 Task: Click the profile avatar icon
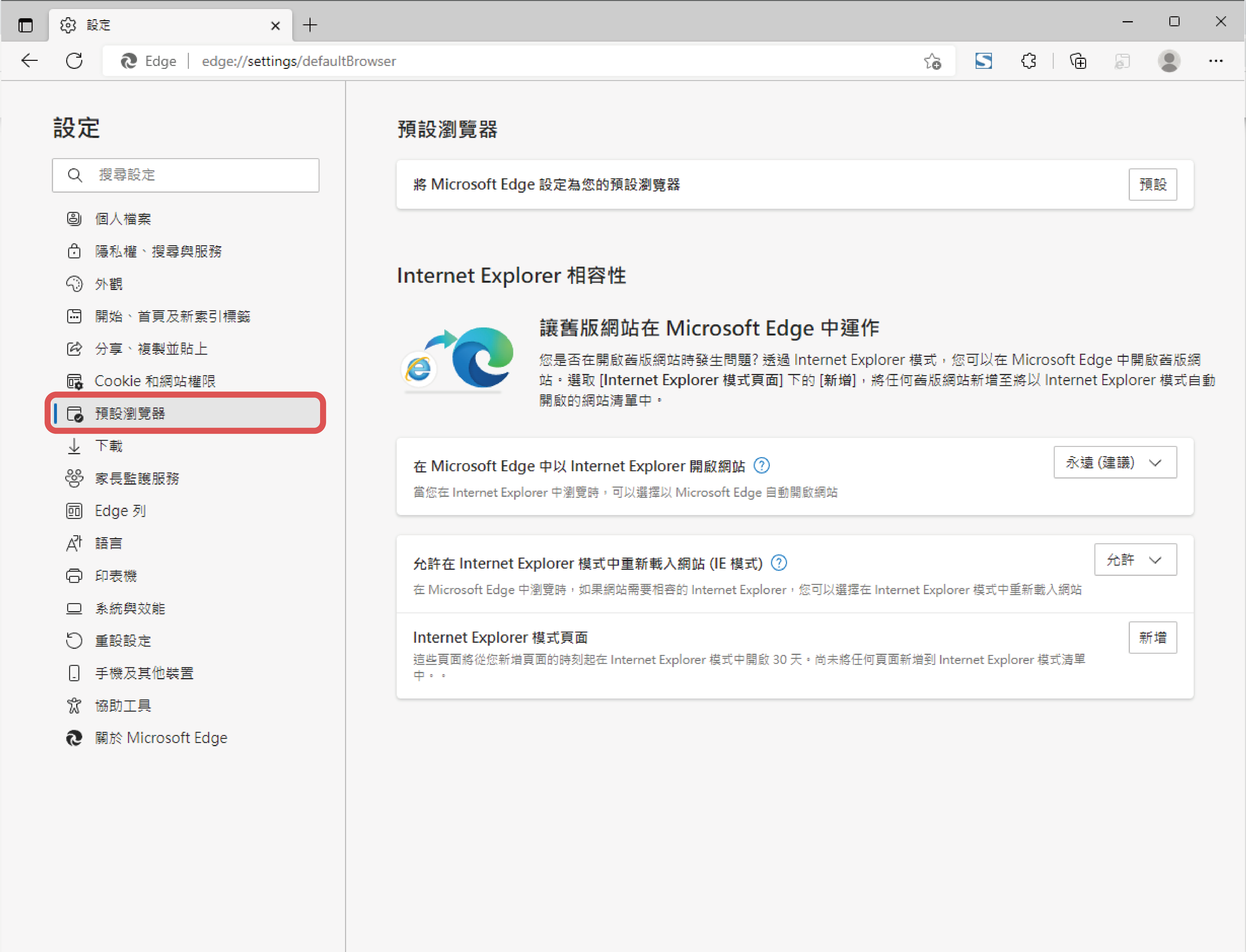pyautogui.click(x=1168, y=61)
